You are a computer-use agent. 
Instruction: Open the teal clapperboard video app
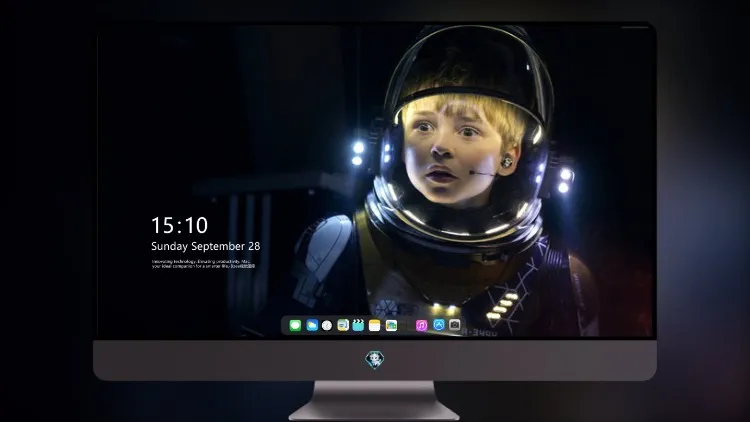tap(358, 326)
